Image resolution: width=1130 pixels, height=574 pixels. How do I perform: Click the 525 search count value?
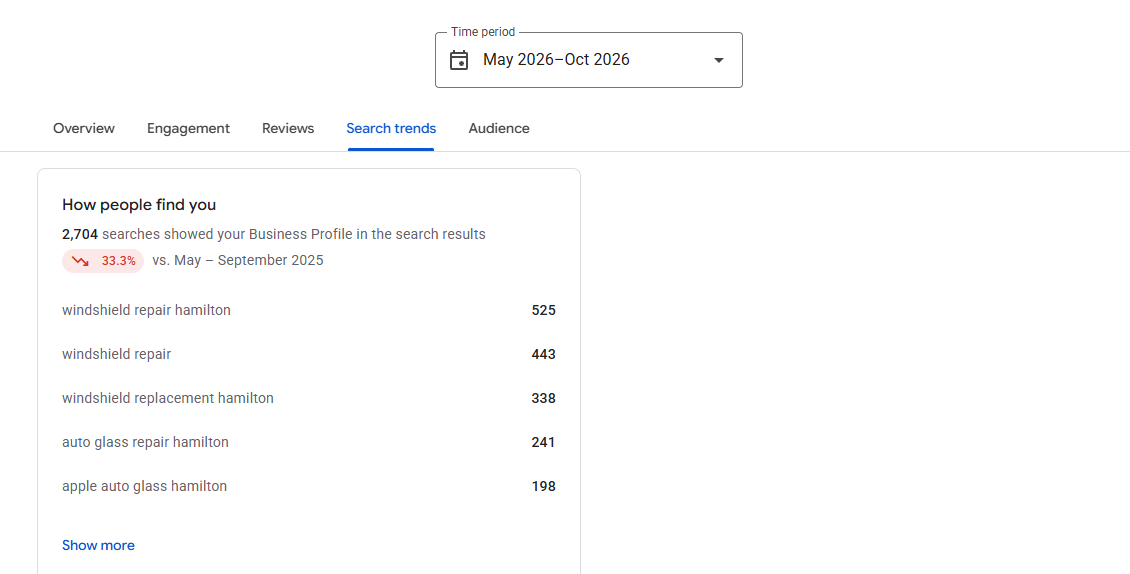pos(543,310)
